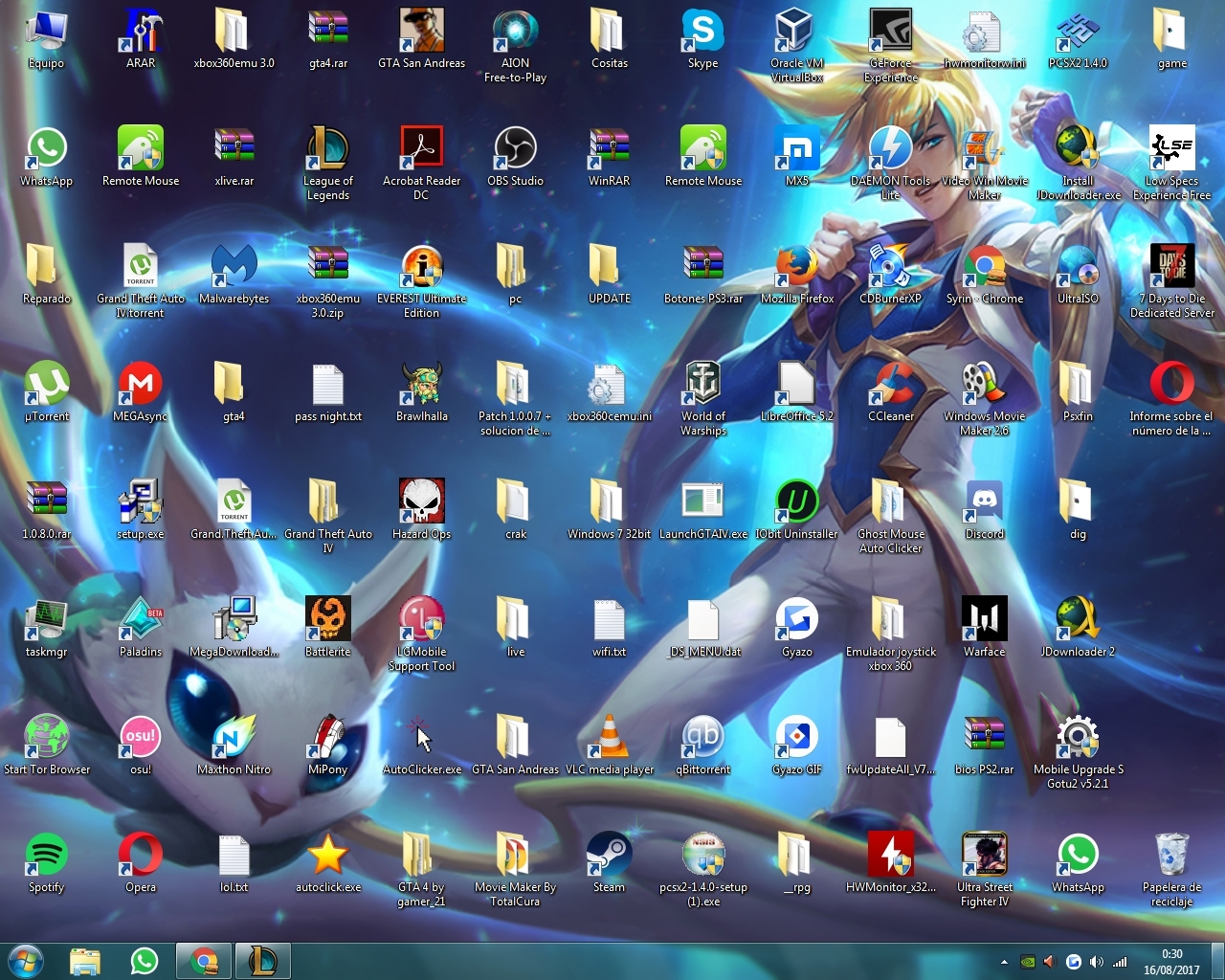Open the Skype desktop shortcut
Screen dimensions: 1225x980
[x=702, y=30]
